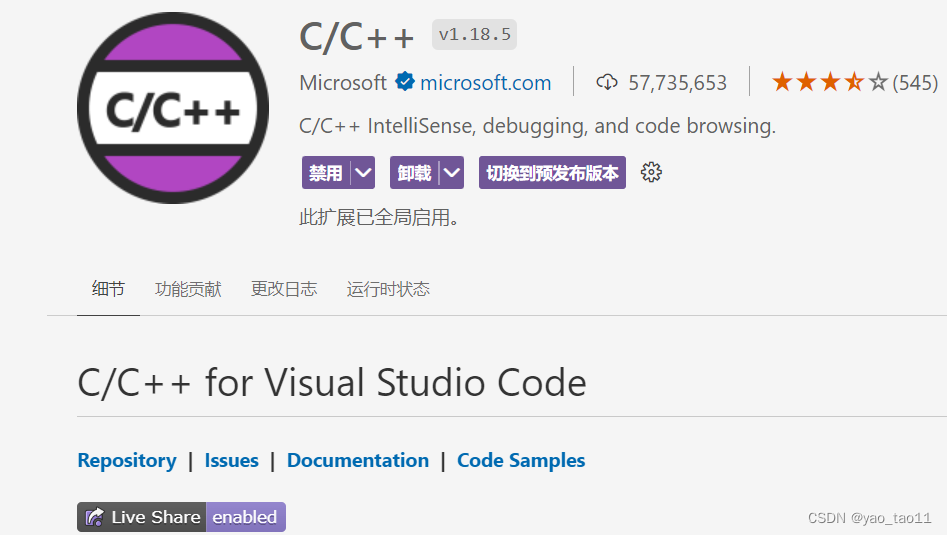Click the IntelliSense description text
Viewport: 947px width, 535px height.
pyautogui.click(x=538, y=126)
